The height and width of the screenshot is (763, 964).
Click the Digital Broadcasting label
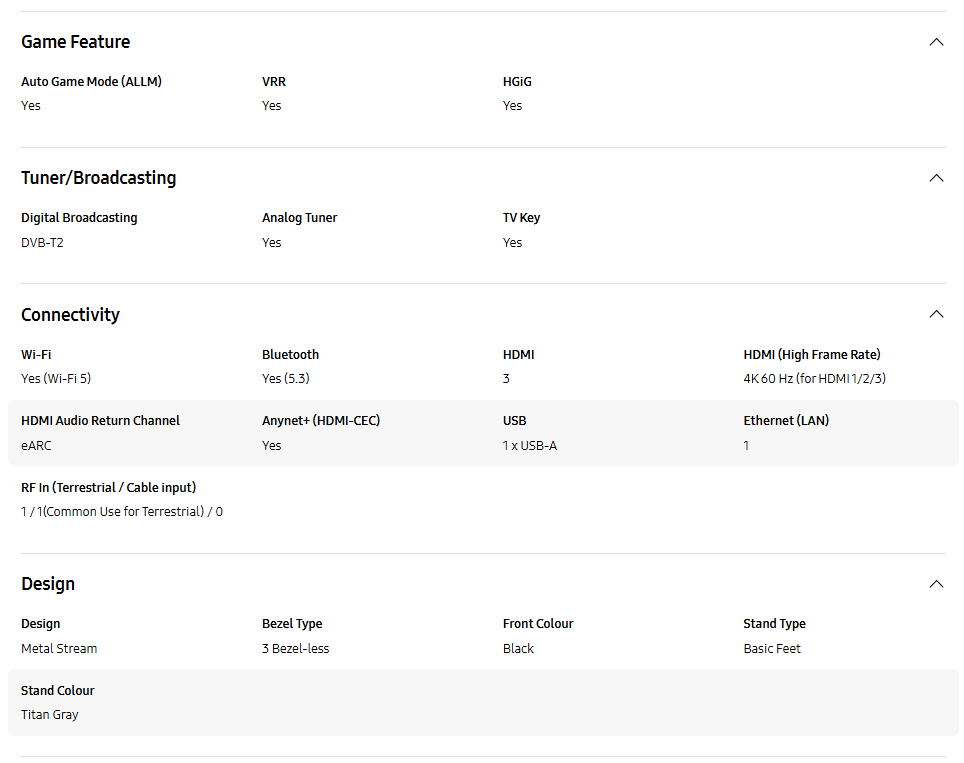pyautogui.click(x=79, y=218)
